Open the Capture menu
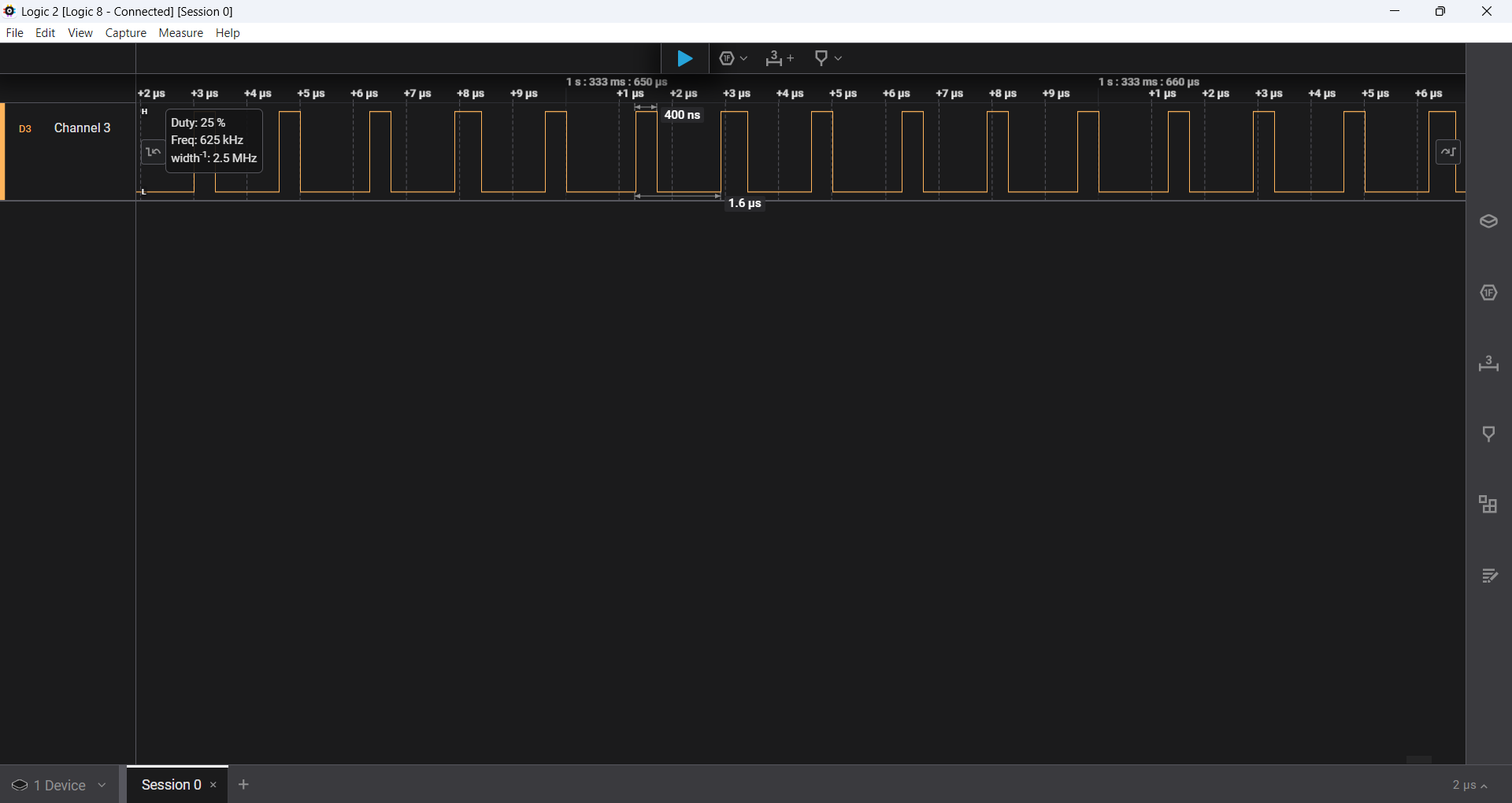 click(x=126, y=33)
